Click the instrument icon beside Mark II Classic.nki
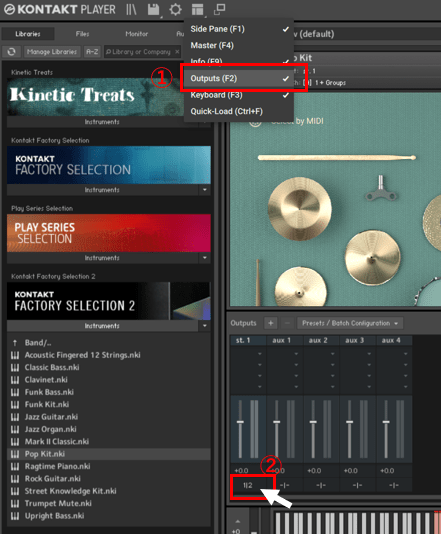This screenshot has width=441, height=534. (x=15, y=442)
